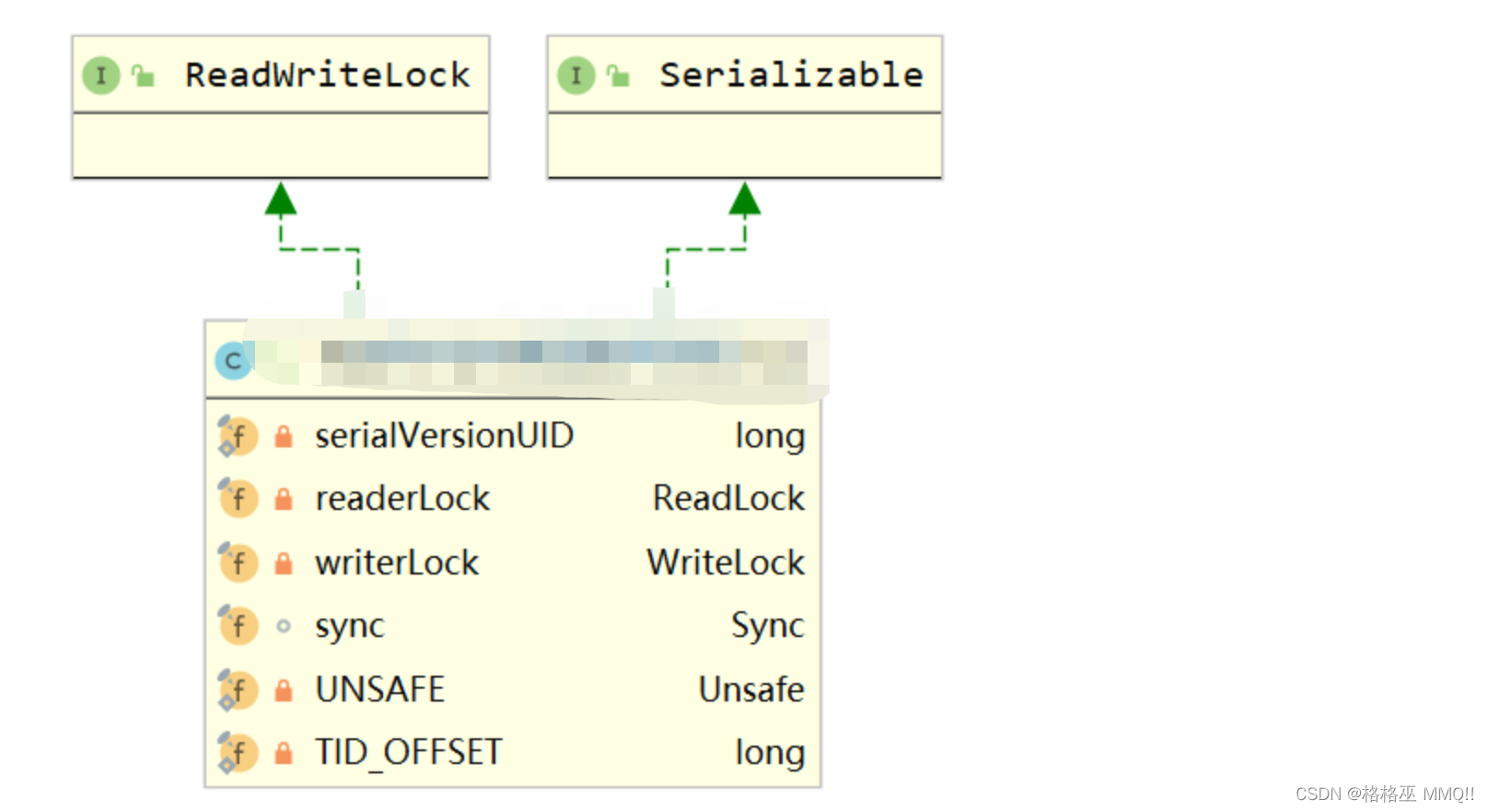Select the serialVersionUID field name
1488x812 pixels.
coord(445,435)
